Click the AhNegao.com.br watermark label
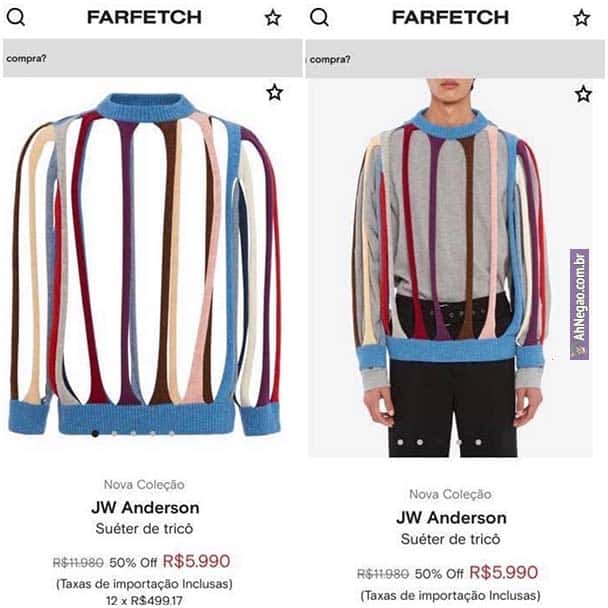The image size is (608, 608). click(579, 304)
